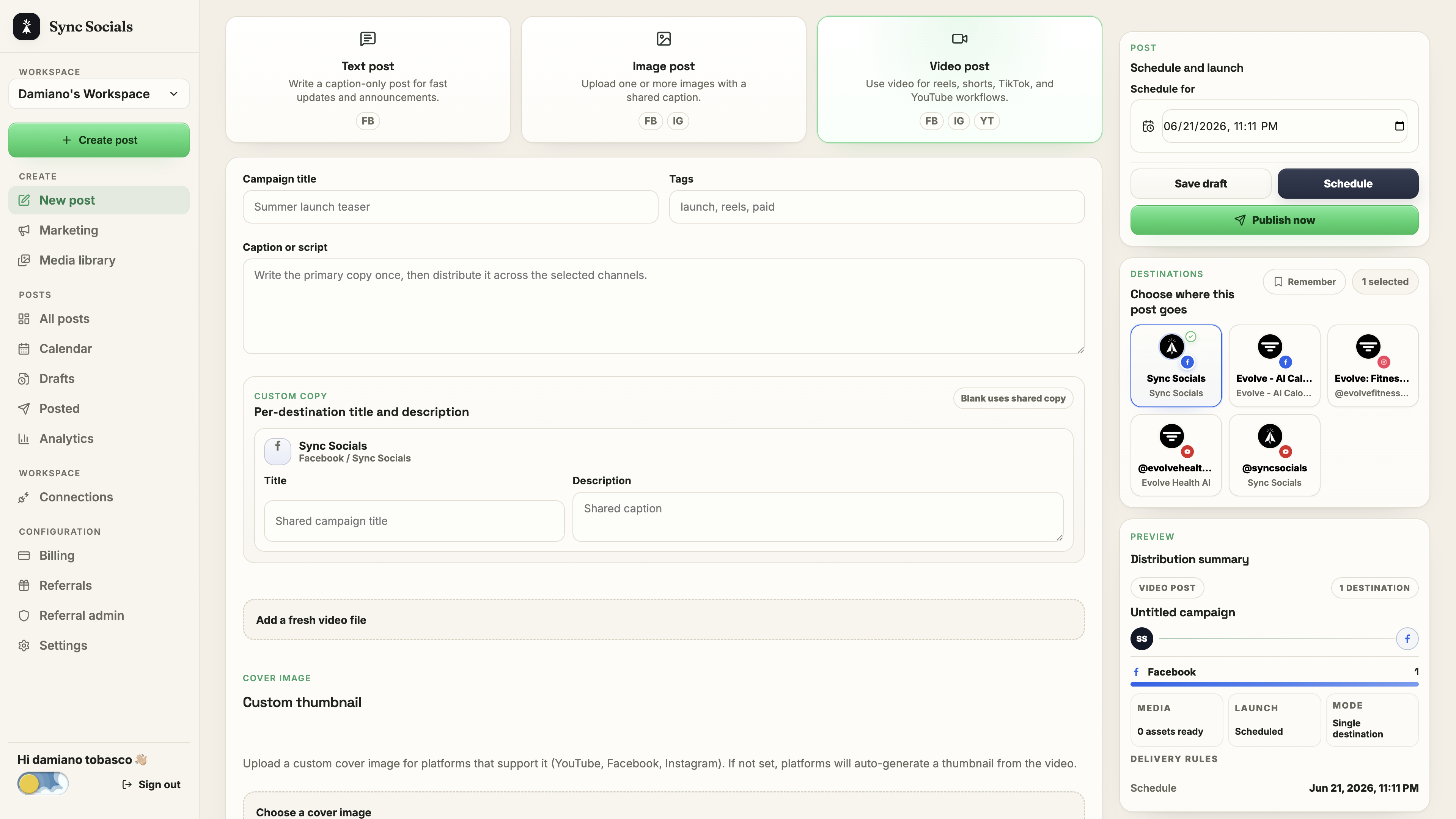Click the green Create post button
Image resolution: width=1456 pixels, height=819 pixels.
pos(99,140)
